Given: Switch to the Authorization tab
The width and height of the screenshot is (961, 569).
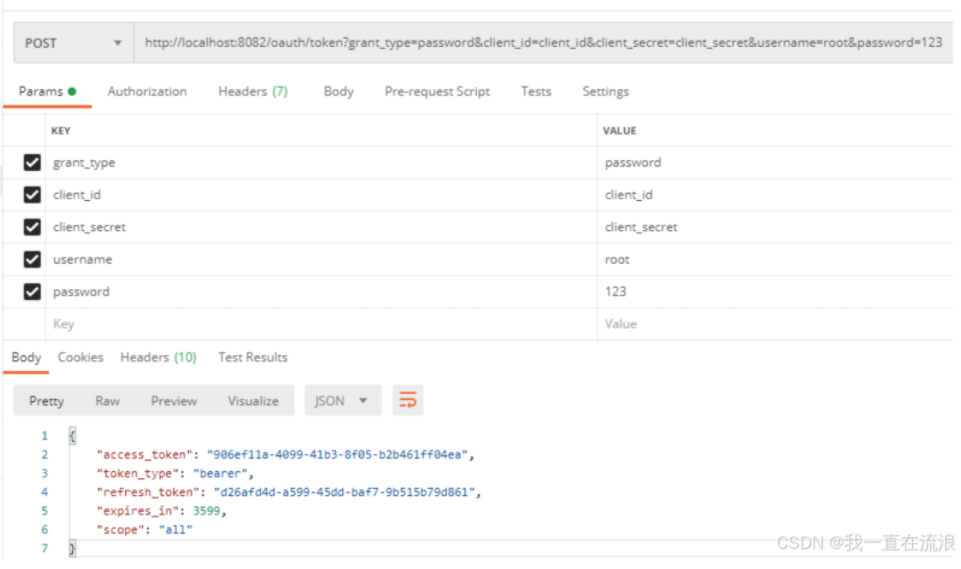Looking at the screenshot, I should click(x=147, y=91).
